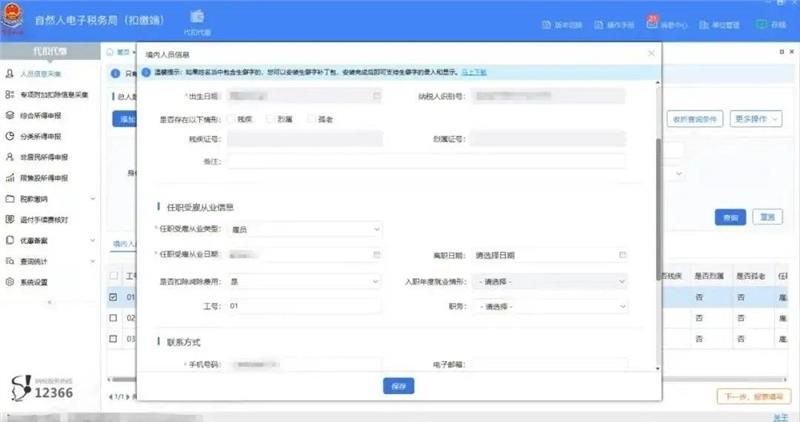
Task: Check the 烈属 checkbox
Action: pyautogui.click(x=272, y=119)
